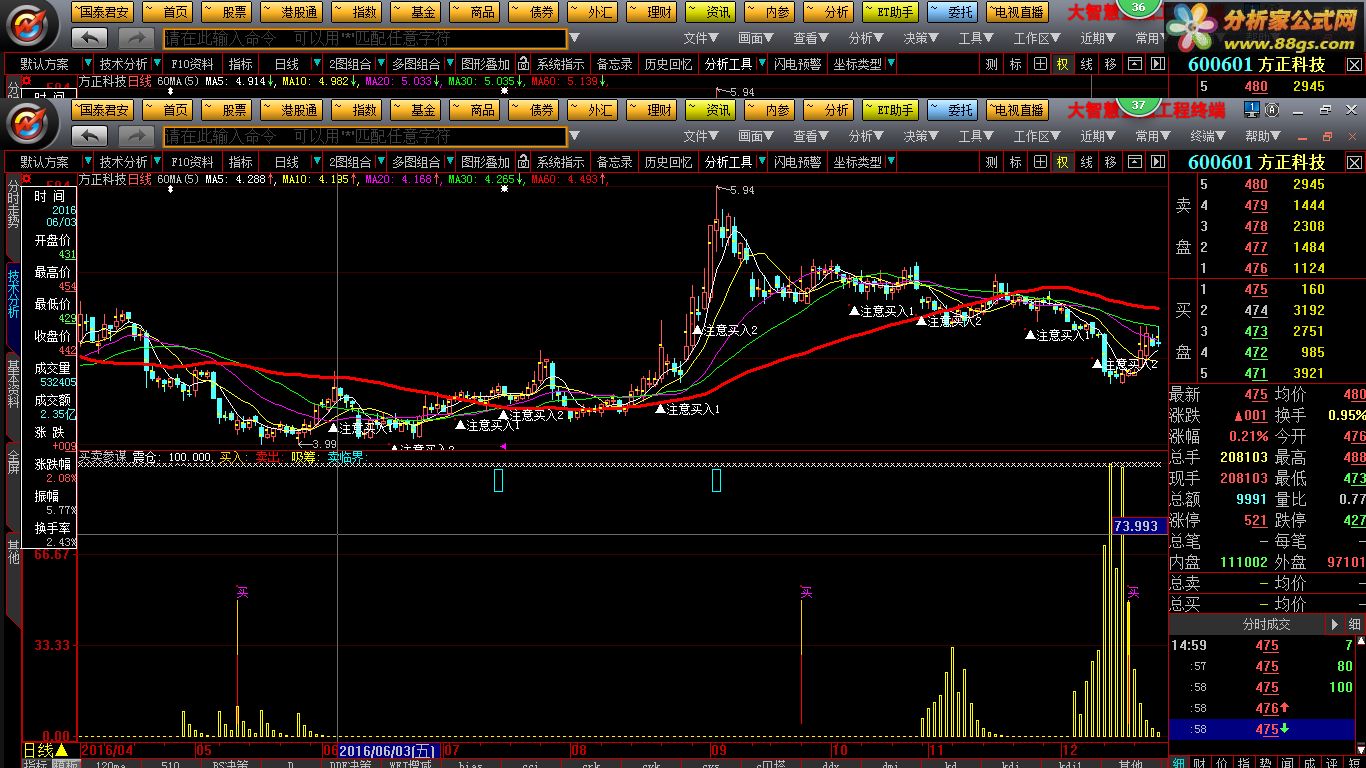
Task: Select the bias indicator tab at the bottom
Action: 470,764
